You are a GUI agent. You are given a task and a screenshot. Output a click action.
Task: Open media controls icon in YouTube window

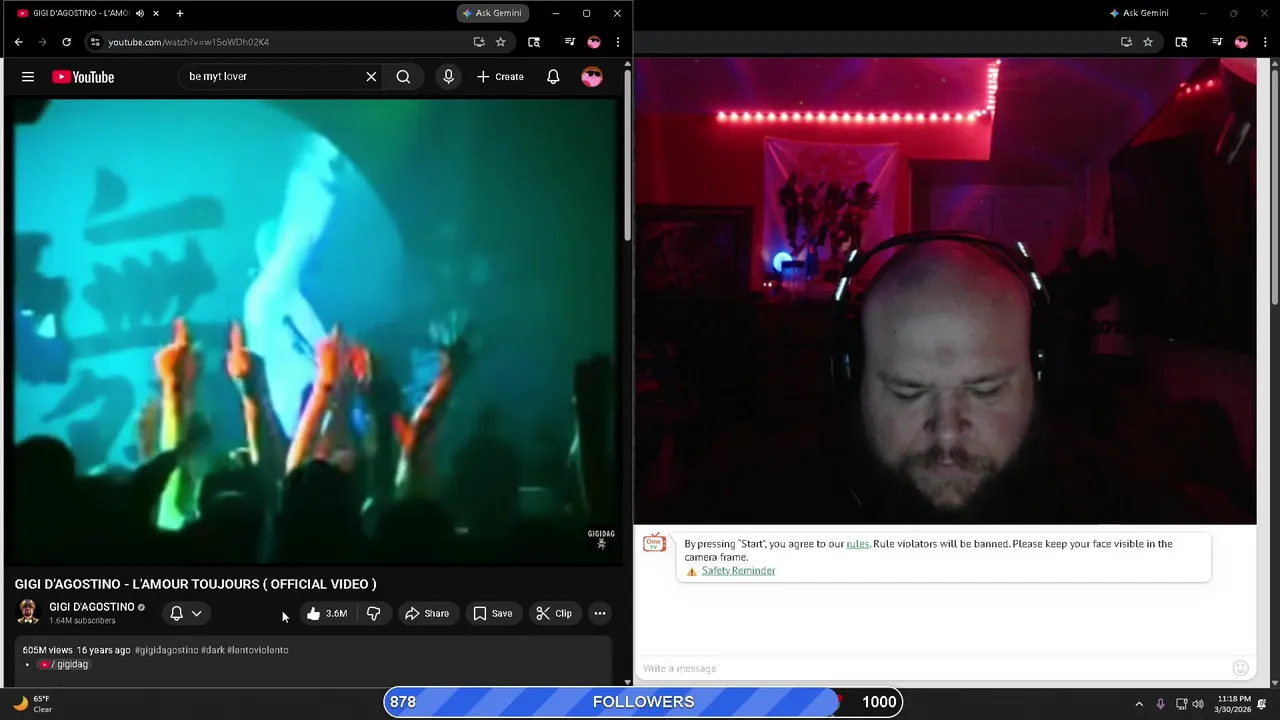tap(570, 42)
